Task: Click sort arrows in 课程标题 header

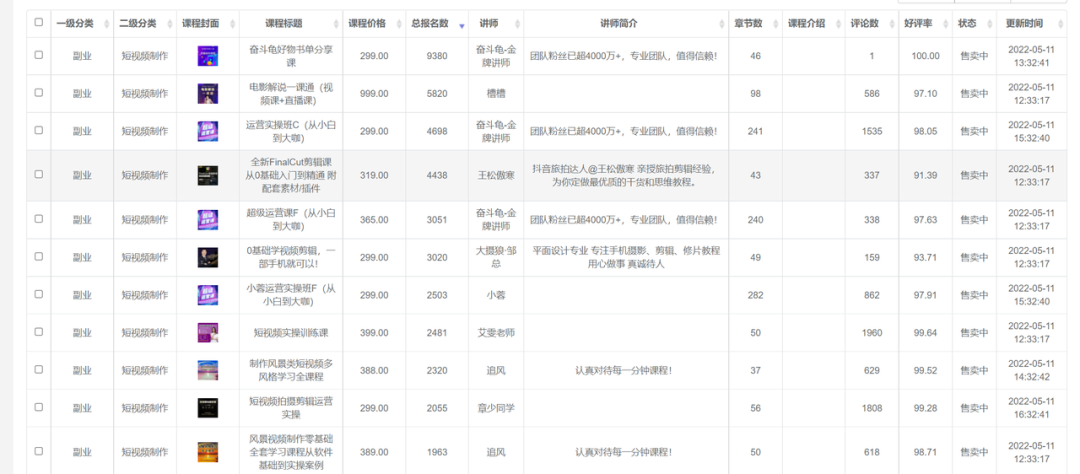Action: click(335, 24)
